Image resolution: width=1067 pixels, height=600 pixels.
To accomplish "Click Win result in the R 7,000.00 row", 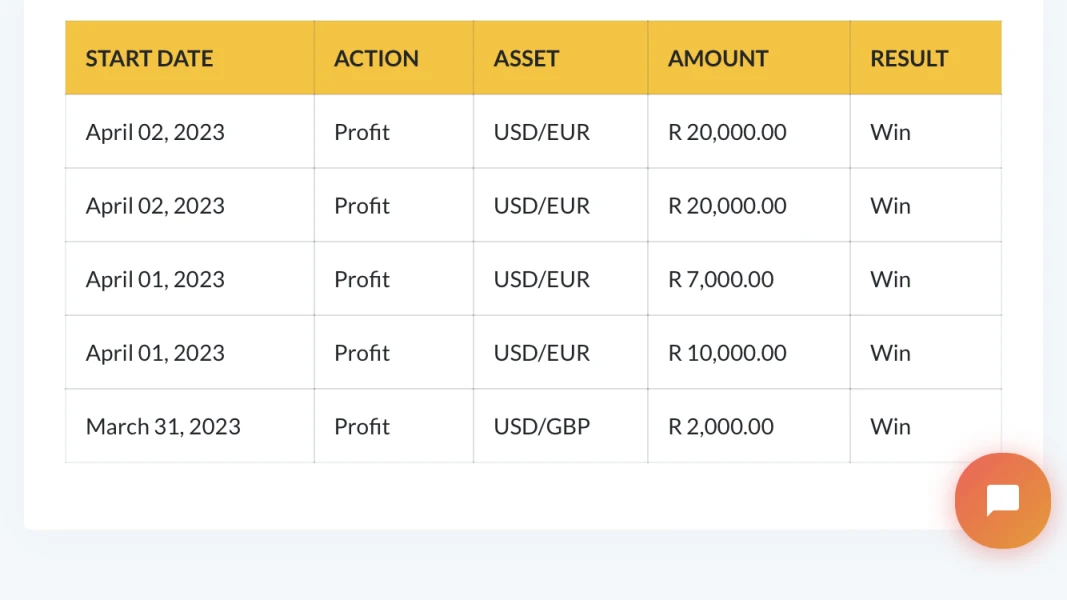I will pos(890,279).
